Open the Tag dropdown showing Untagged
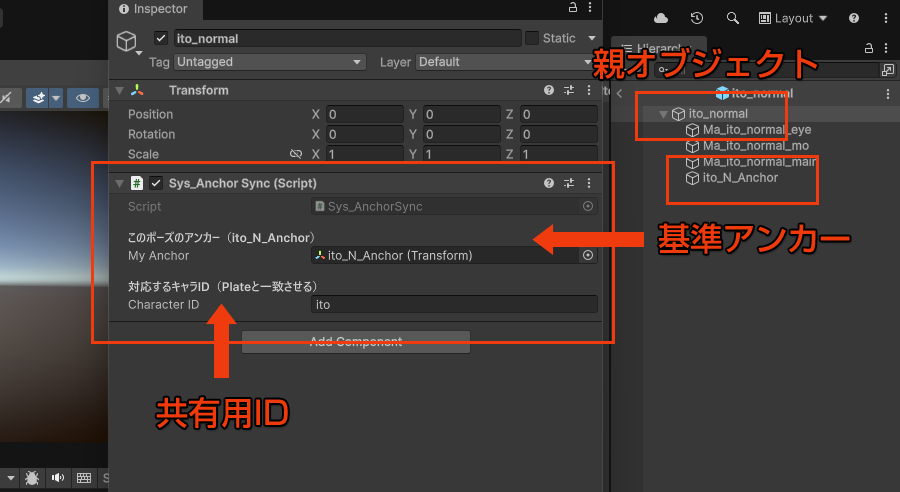900x492 pixels. [x=269, y=62]
